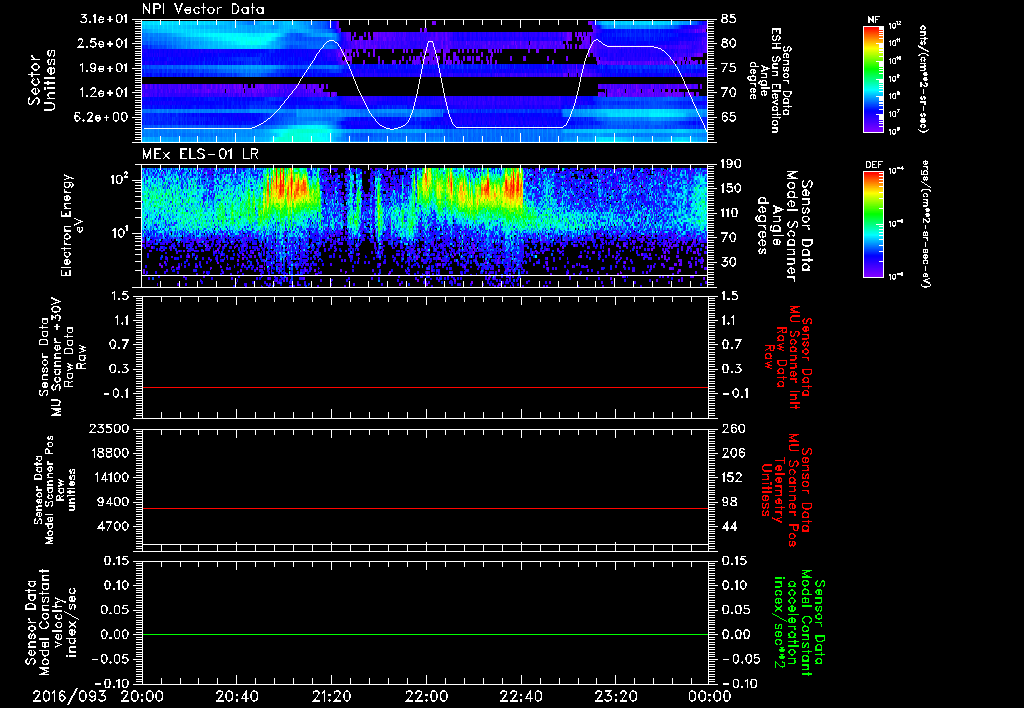Viewport: 1024px width, 708px height.
Task: Click the "85" sun elevation tick value
Action: [x=729, y=19]
